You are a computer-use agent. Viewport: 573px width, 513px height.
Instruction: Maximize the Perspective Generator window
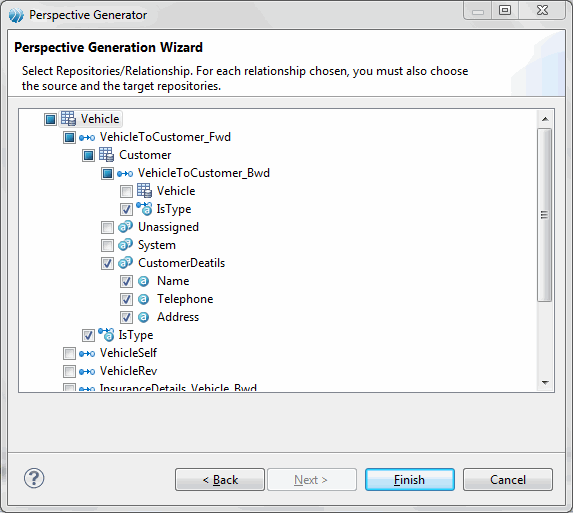click(x=505, y=10)
